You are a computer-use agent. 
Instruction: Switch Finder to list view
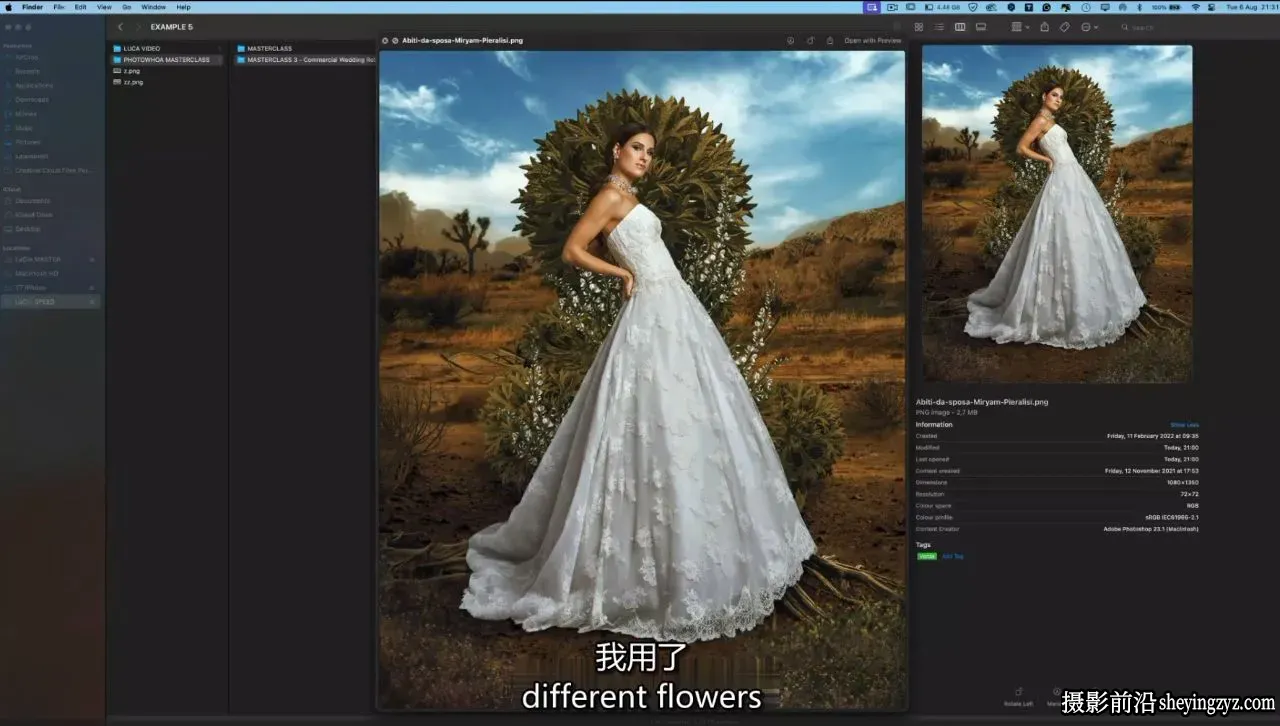(939, 27)
